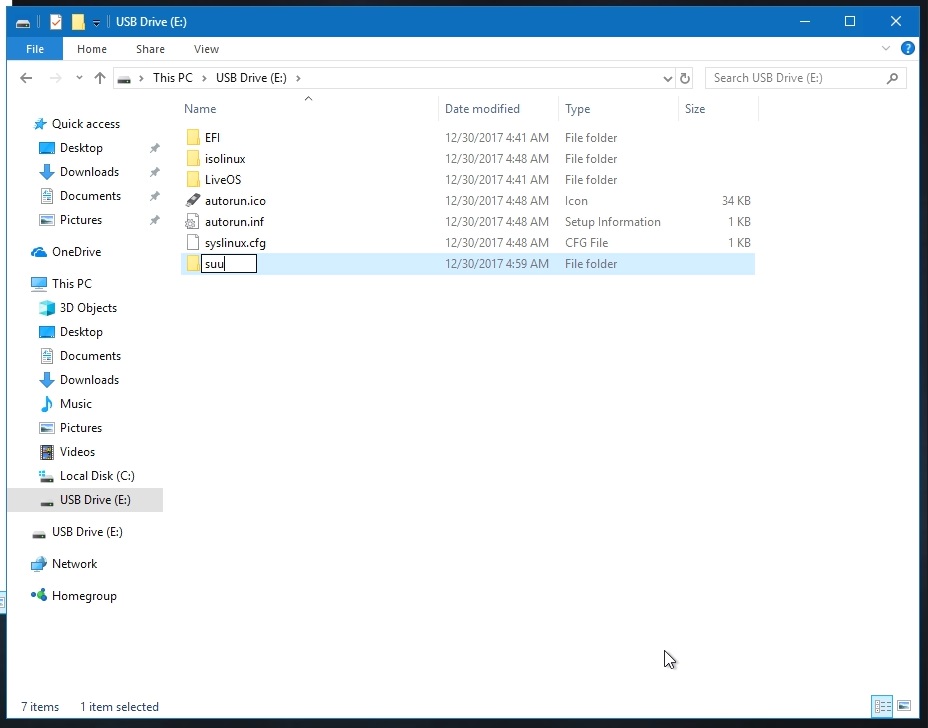Image resolution: width=928 pixels, height=728 pixels.
Task: Navigate back with the back arrow
Action: (27, 78)
